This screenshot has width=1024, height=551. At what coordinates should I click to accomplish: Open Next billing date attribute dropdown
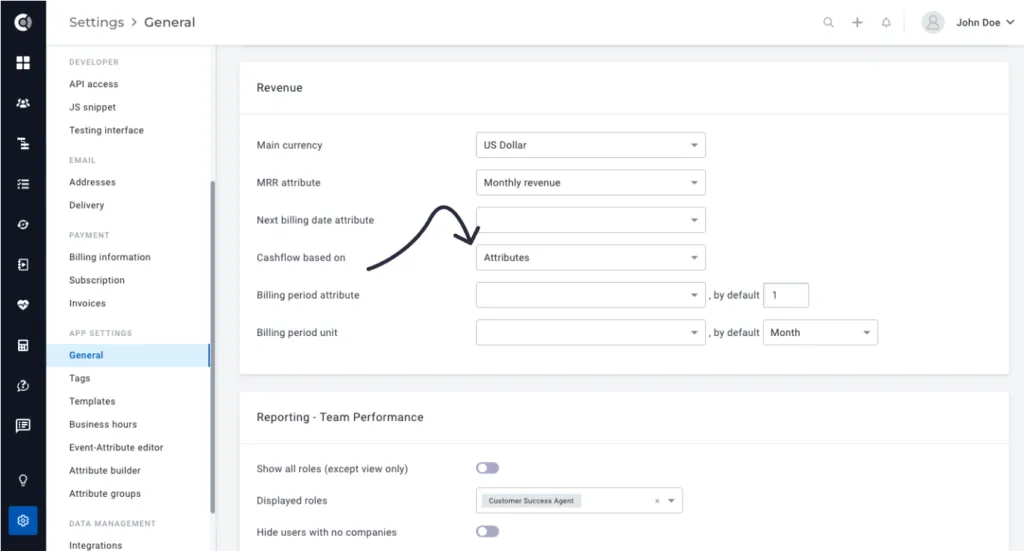coord(590,220)
